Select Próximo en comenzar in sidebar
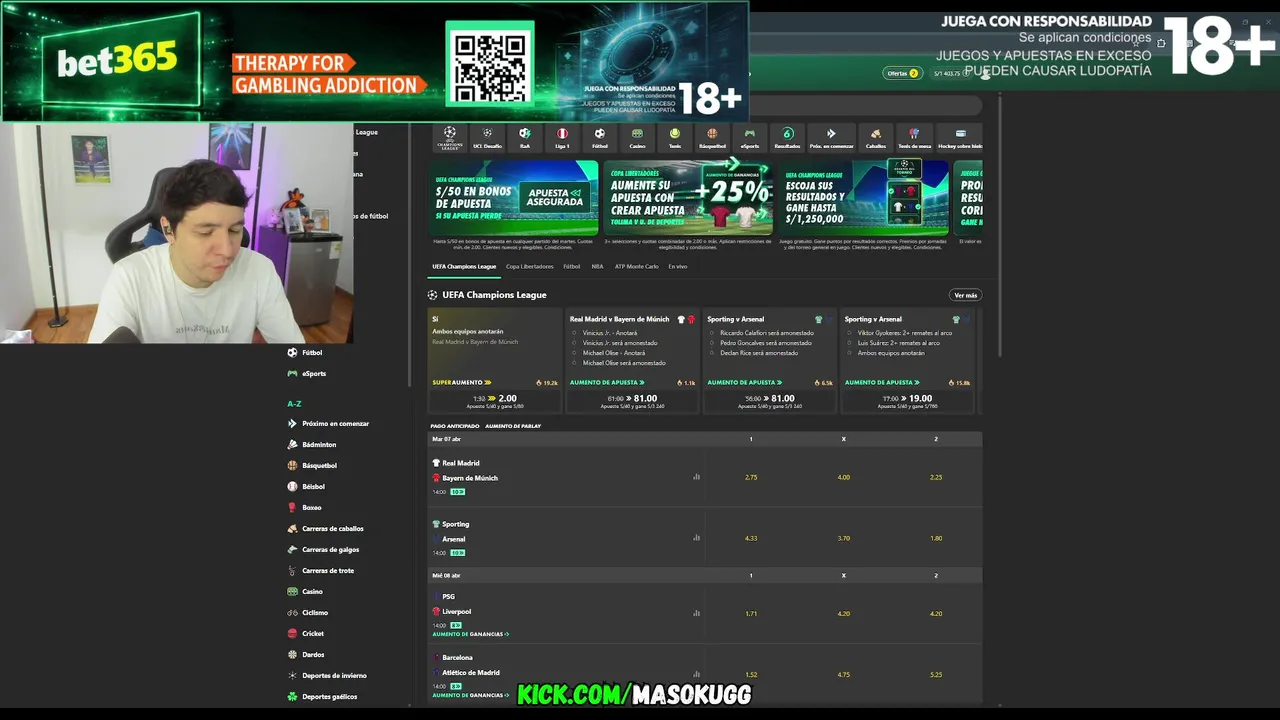This screenshot has width=1280, height=720. 333,423
